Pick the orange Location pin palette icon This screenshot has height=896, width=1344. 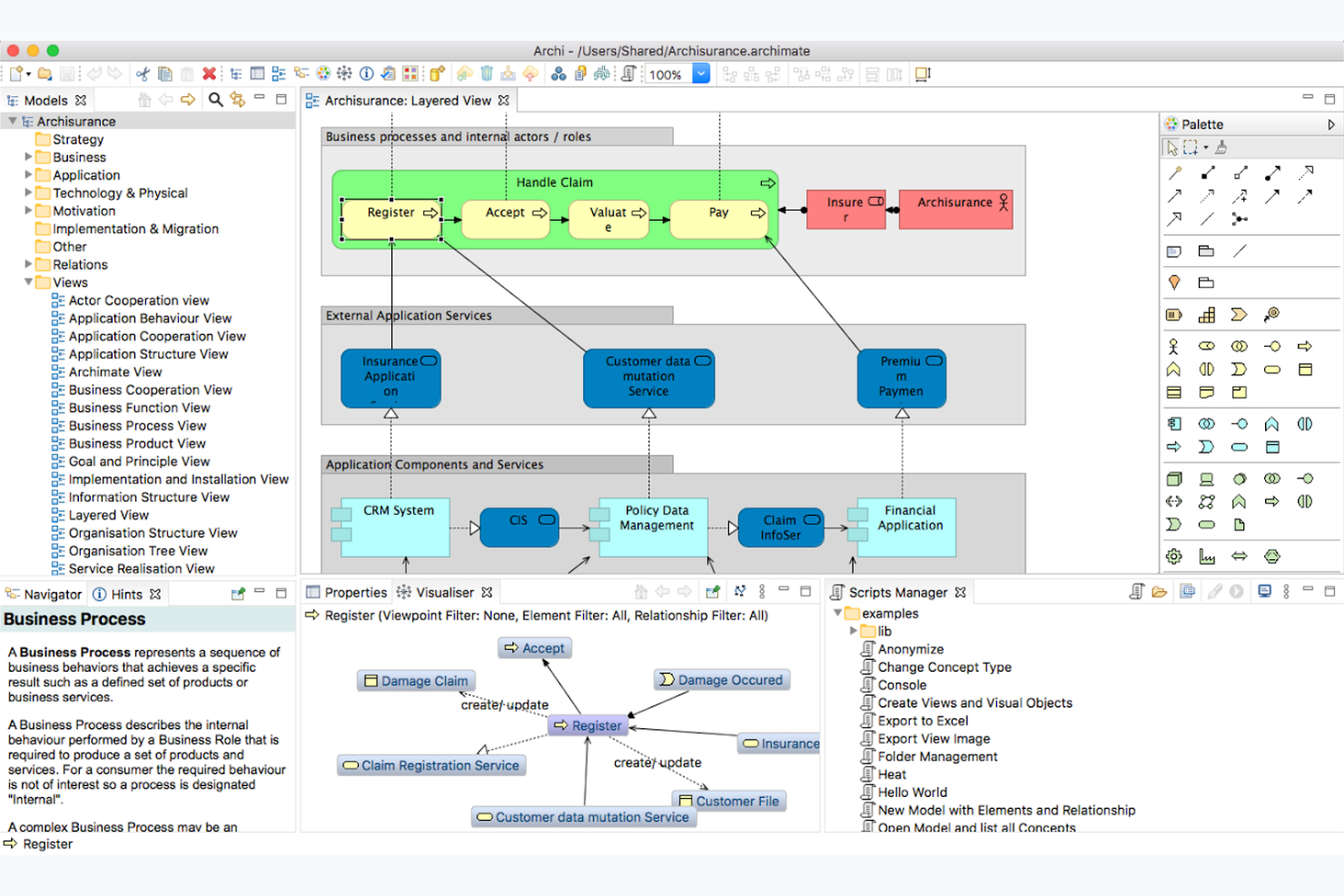(x=1173, y=283)
